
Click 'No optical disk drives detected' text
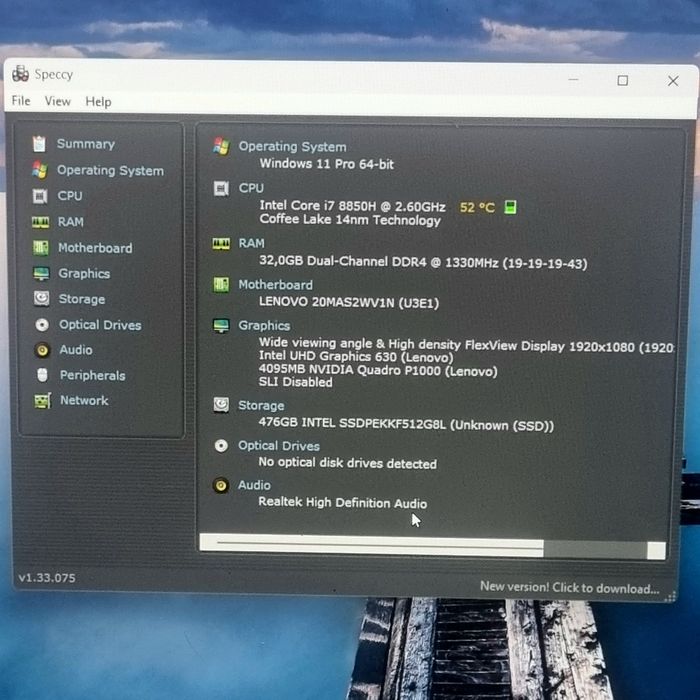tap(347, 463)
